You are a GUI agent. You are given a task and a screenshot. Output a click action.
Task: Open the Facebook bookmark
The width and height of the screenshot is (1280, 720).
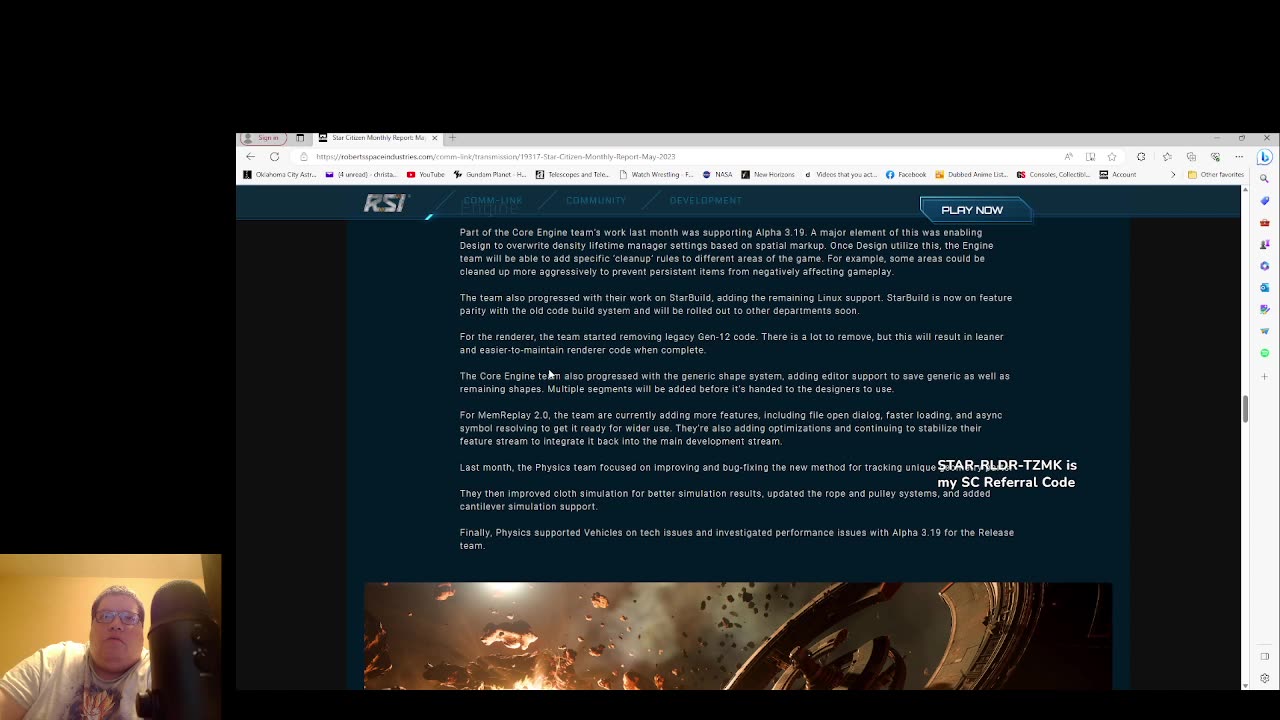(906, 174)
